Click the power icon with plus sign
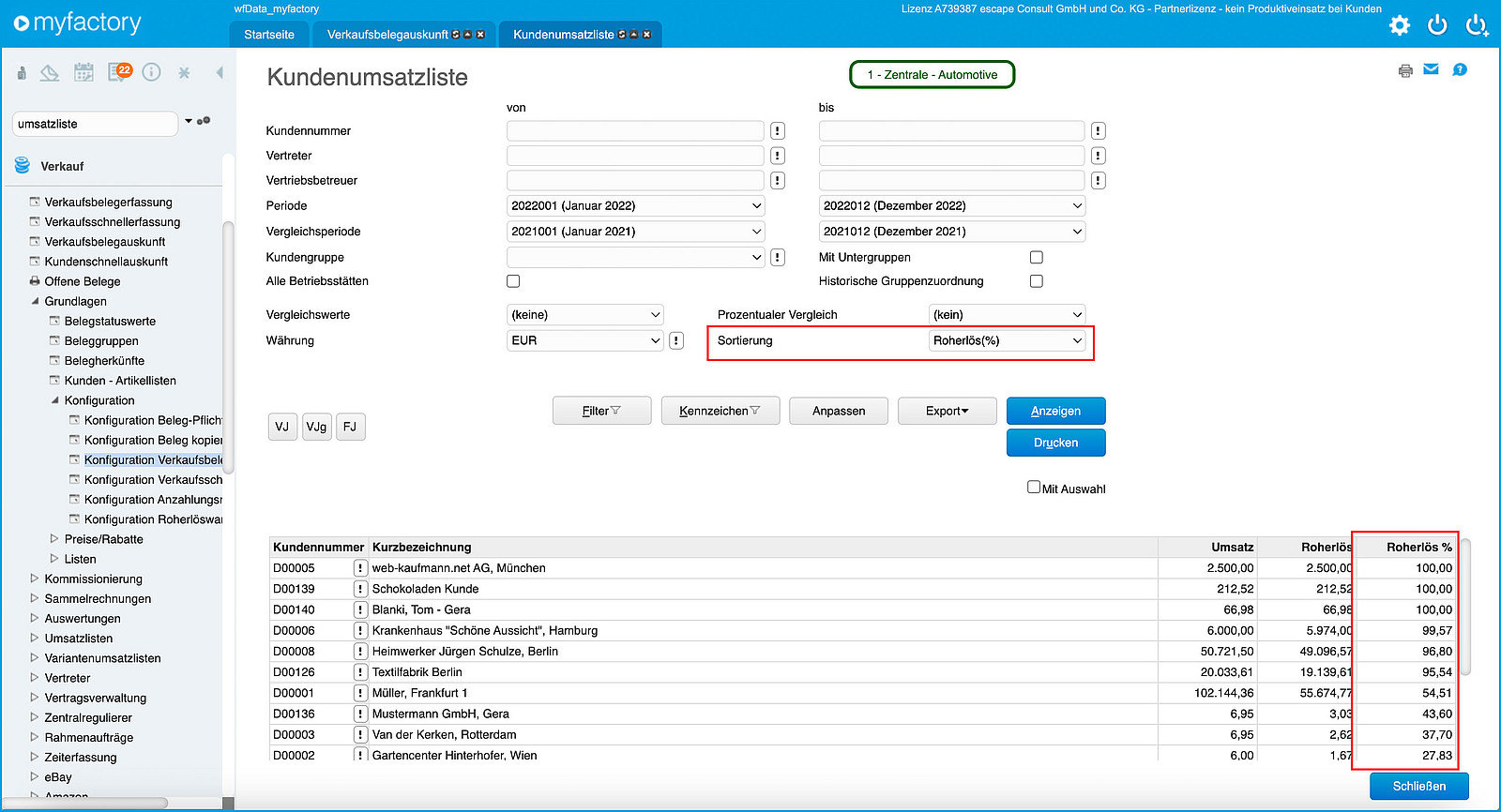This screenshot has width=1501, height=812. click(x=1477, y=25)
